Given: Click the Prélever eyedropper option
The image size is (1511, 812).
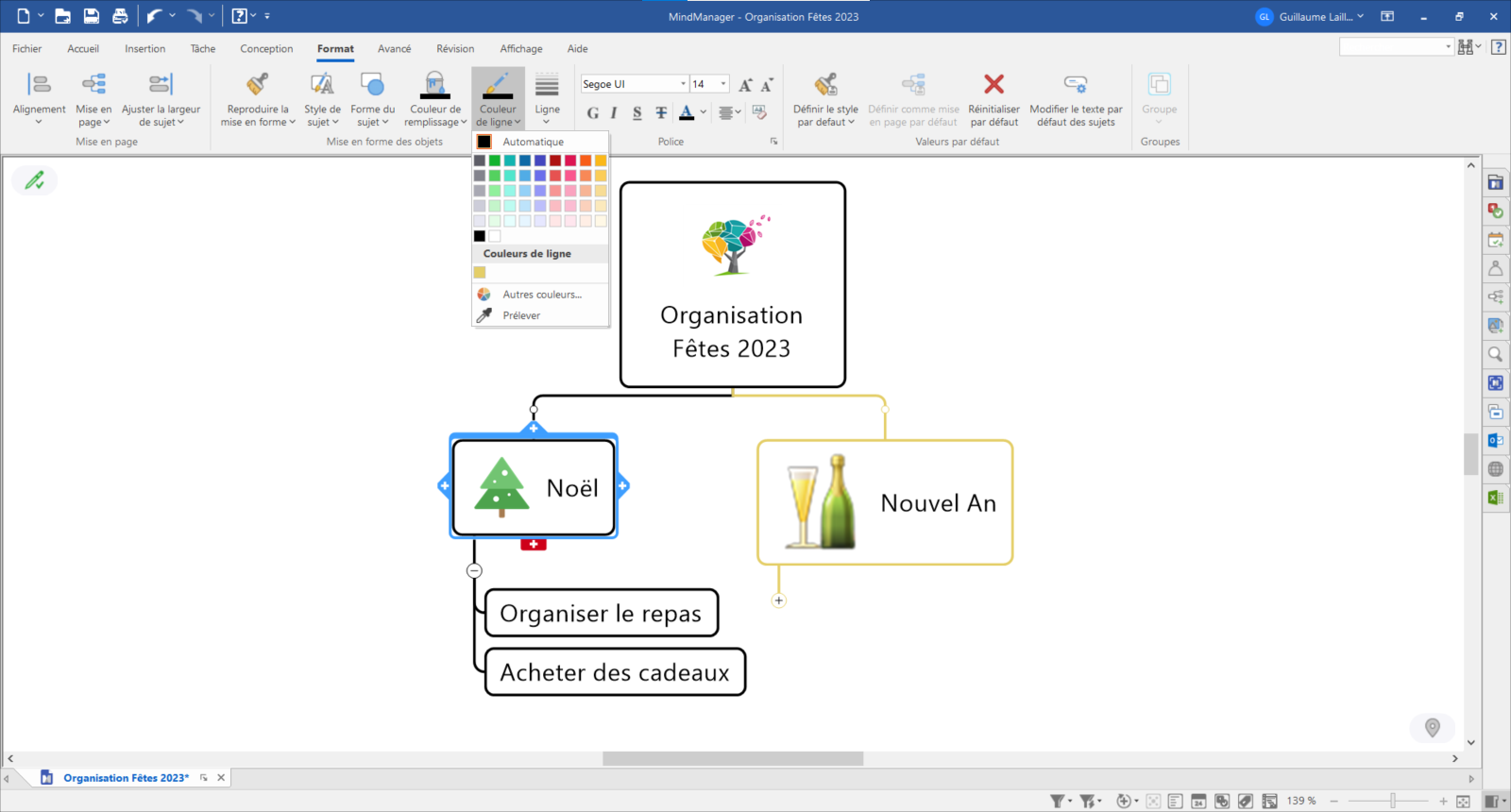Looking at the screenshot, I should [x=521, y=315].
